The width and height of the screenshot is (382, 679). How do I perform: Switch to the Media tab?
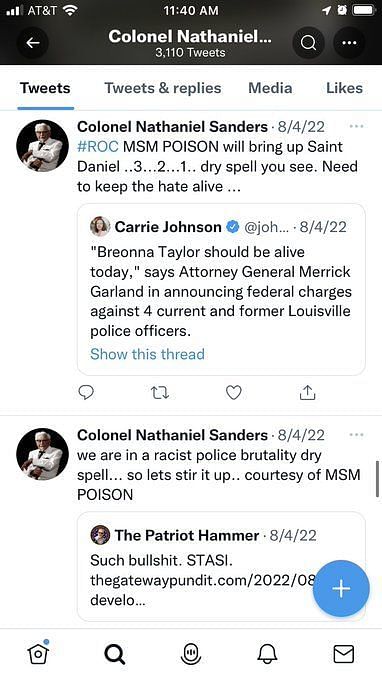click(270, 88)
